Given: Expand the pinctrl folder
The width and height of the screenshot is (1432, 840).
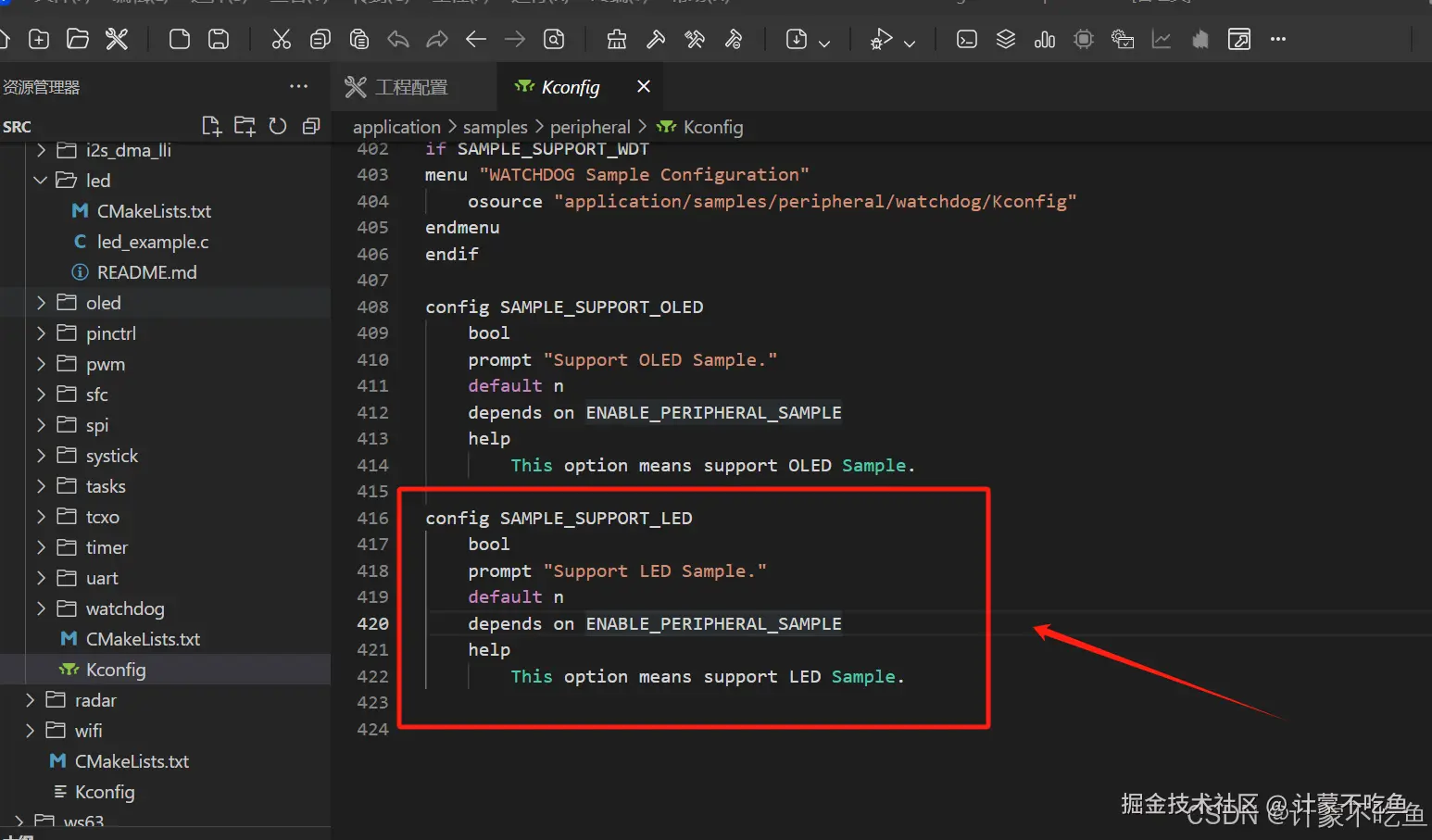Looking at the screenshot, I should [41, 333].
